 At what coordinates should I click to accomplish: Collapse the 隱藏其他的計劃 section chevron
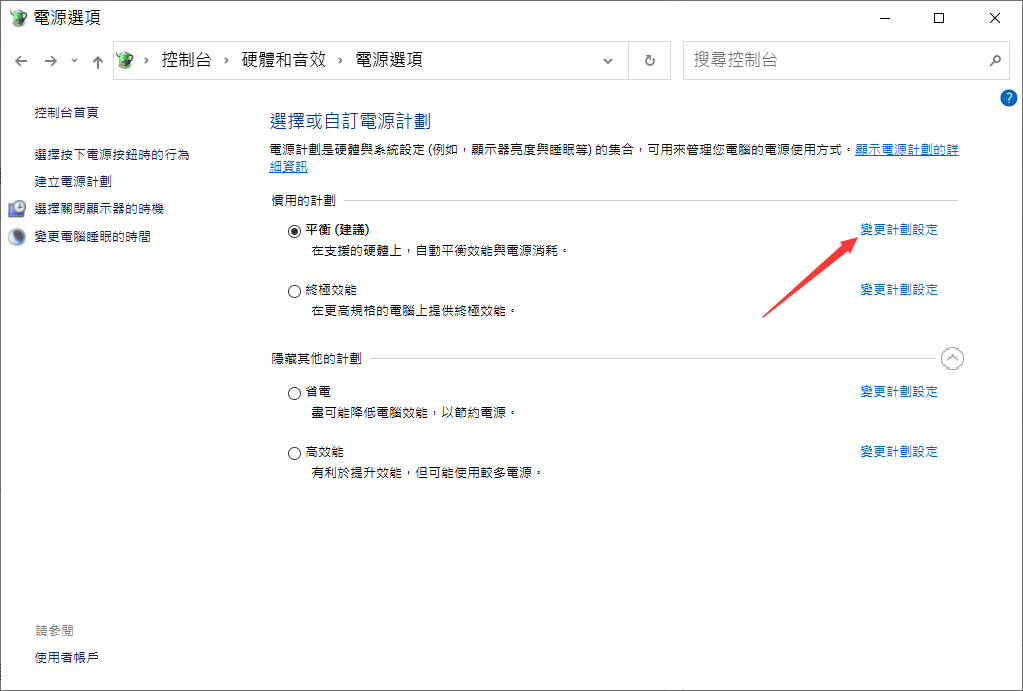pyautogui.click(x=953, y=358)
